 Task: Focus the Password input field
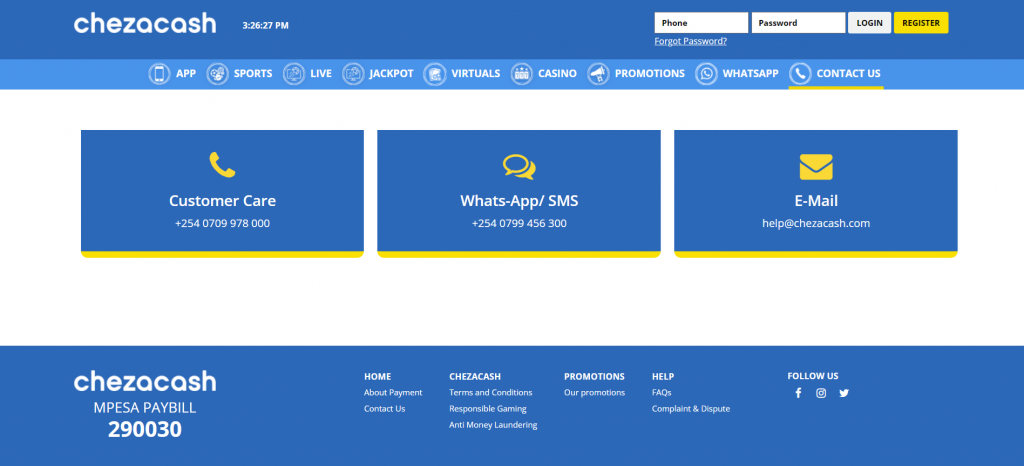tap(798, 23)
